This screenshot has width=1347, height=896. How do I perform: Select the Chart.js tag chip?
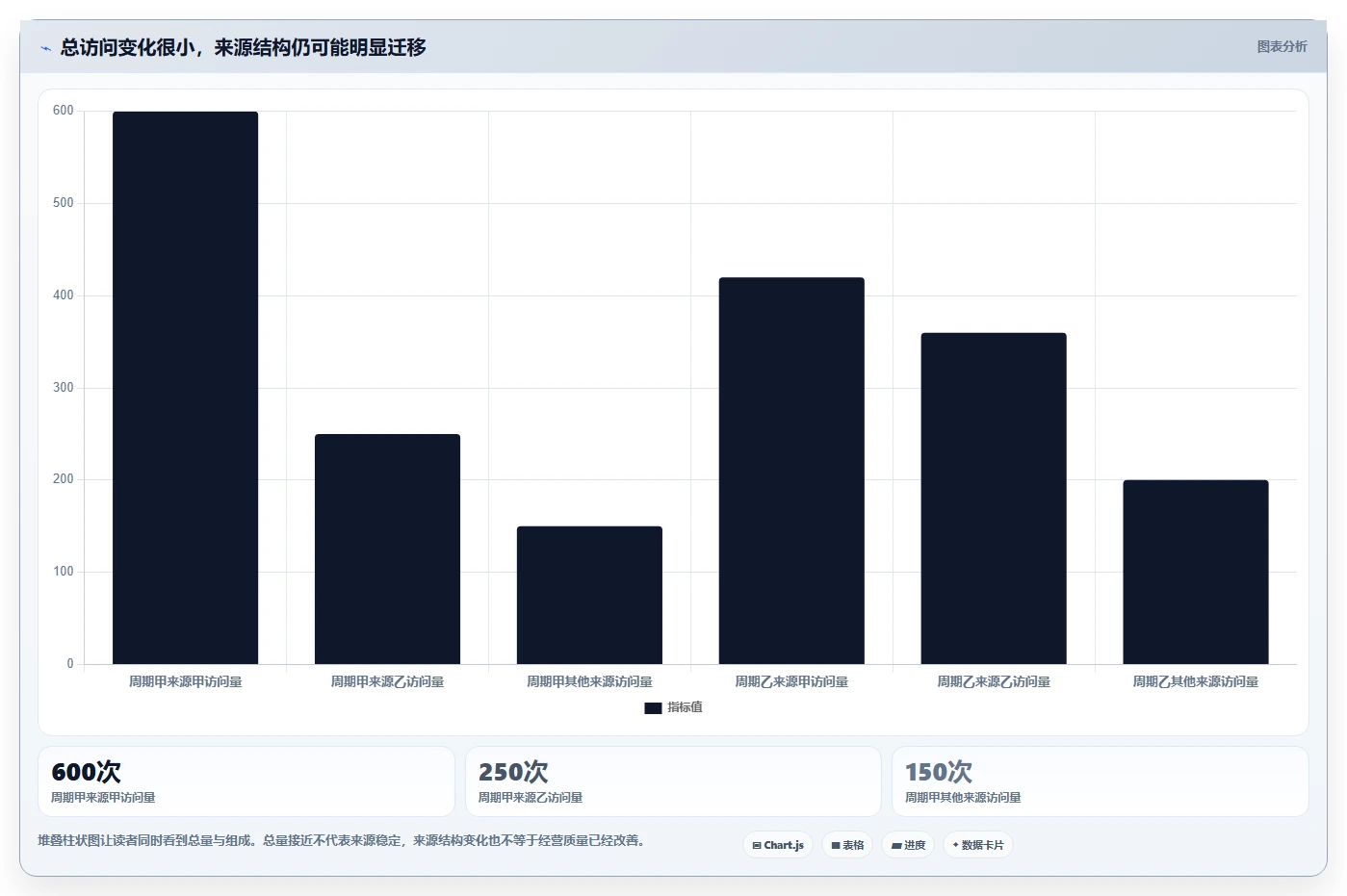[x=778, y=845]
